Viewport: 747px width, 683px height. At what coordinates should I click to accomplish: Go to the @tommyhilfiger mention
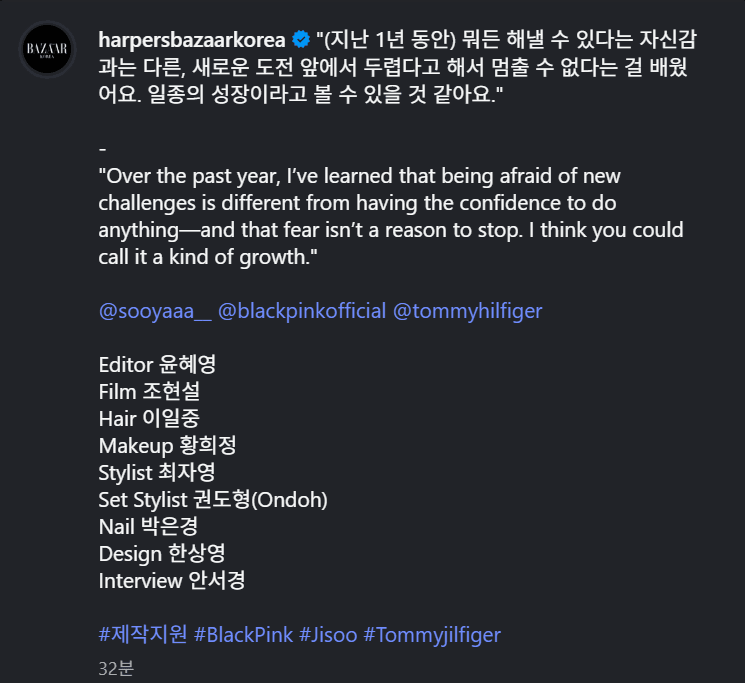point(467,310)
